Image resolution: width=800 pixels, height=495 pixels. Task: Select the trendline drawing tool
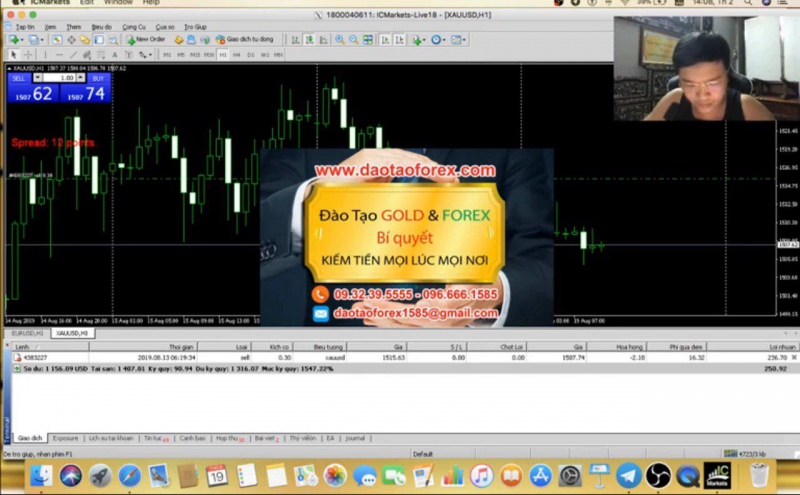[x=73, y=55]
